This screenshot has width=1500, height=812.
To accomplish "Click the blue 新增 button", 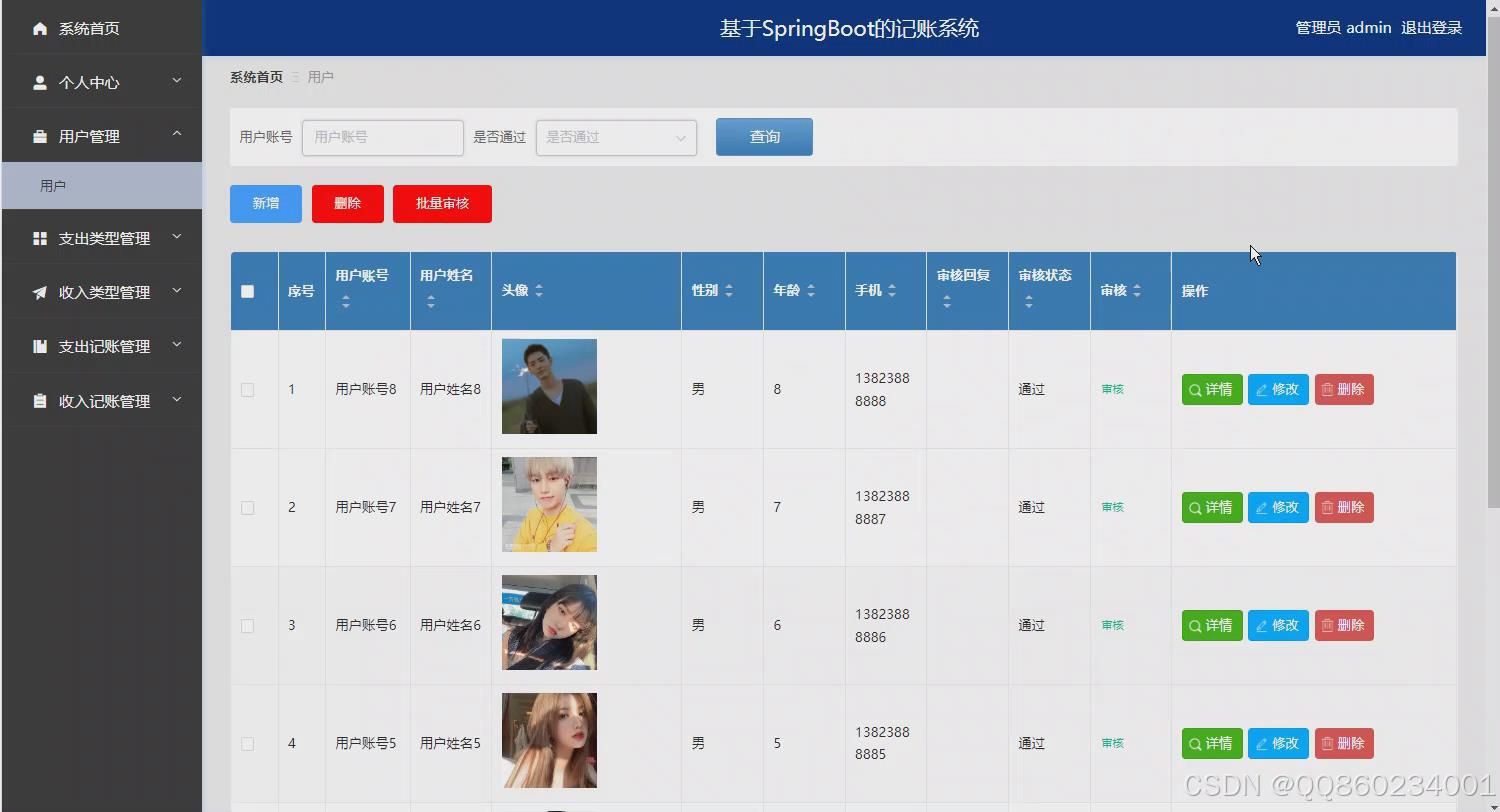I will [266, 204].
